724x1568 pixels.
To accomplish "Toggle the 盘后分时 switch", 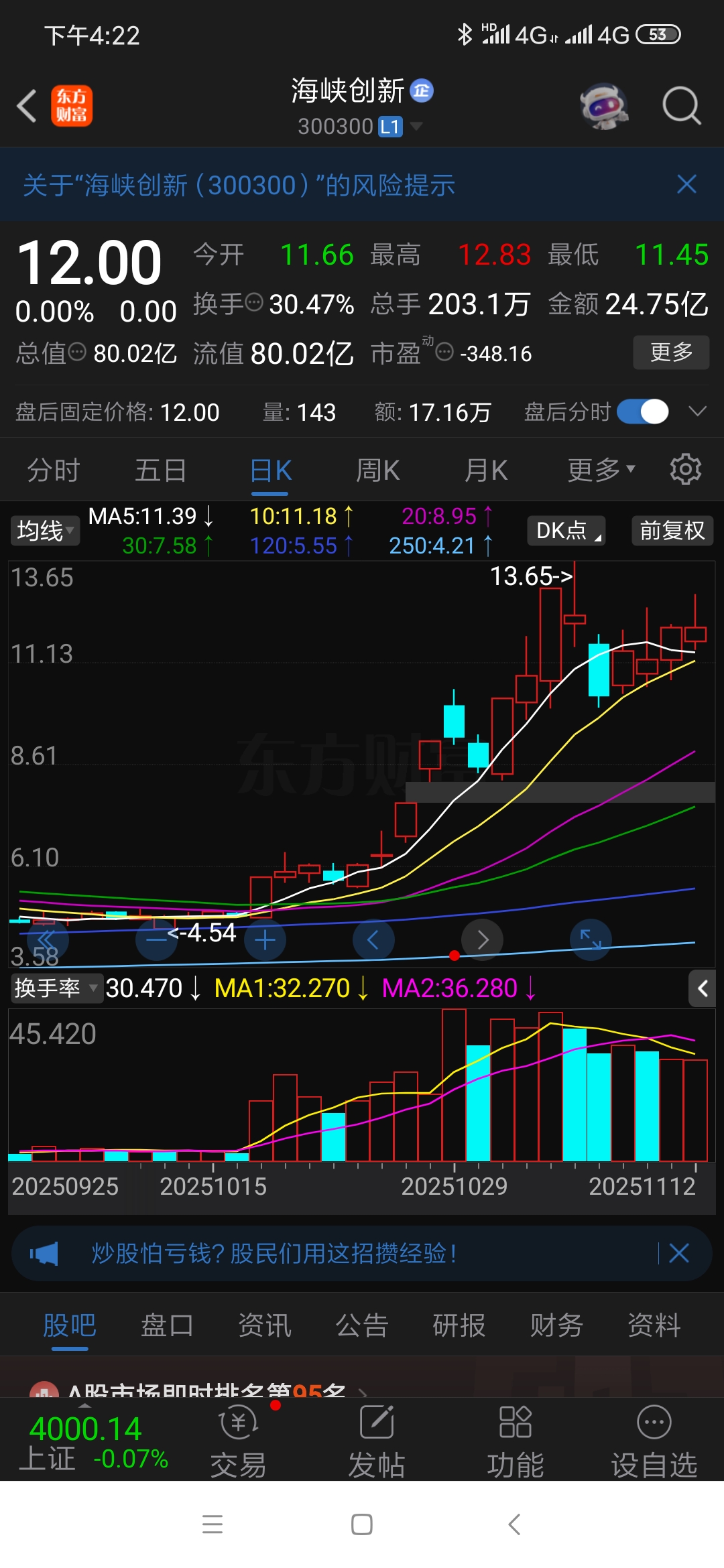I will tap(643, 411).
